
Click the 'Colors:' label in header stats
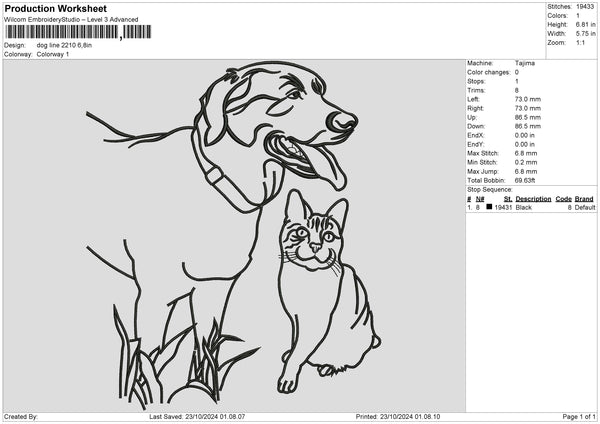tap(558, 16)
